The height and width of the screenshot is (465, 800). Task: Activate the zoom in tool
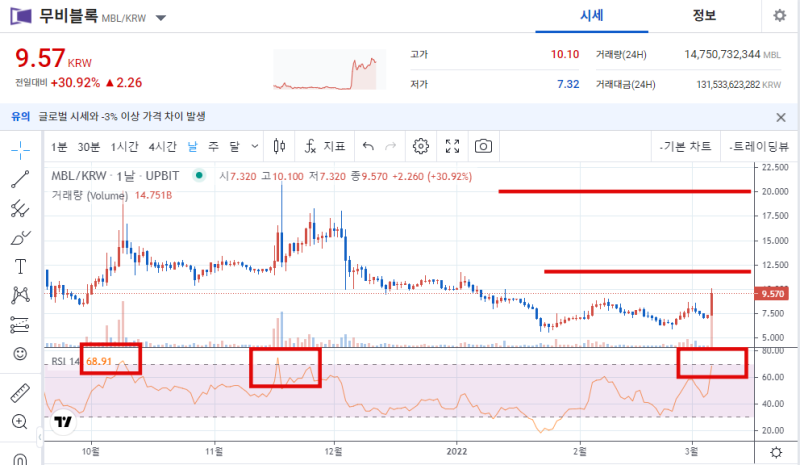(x=20, y=422)
